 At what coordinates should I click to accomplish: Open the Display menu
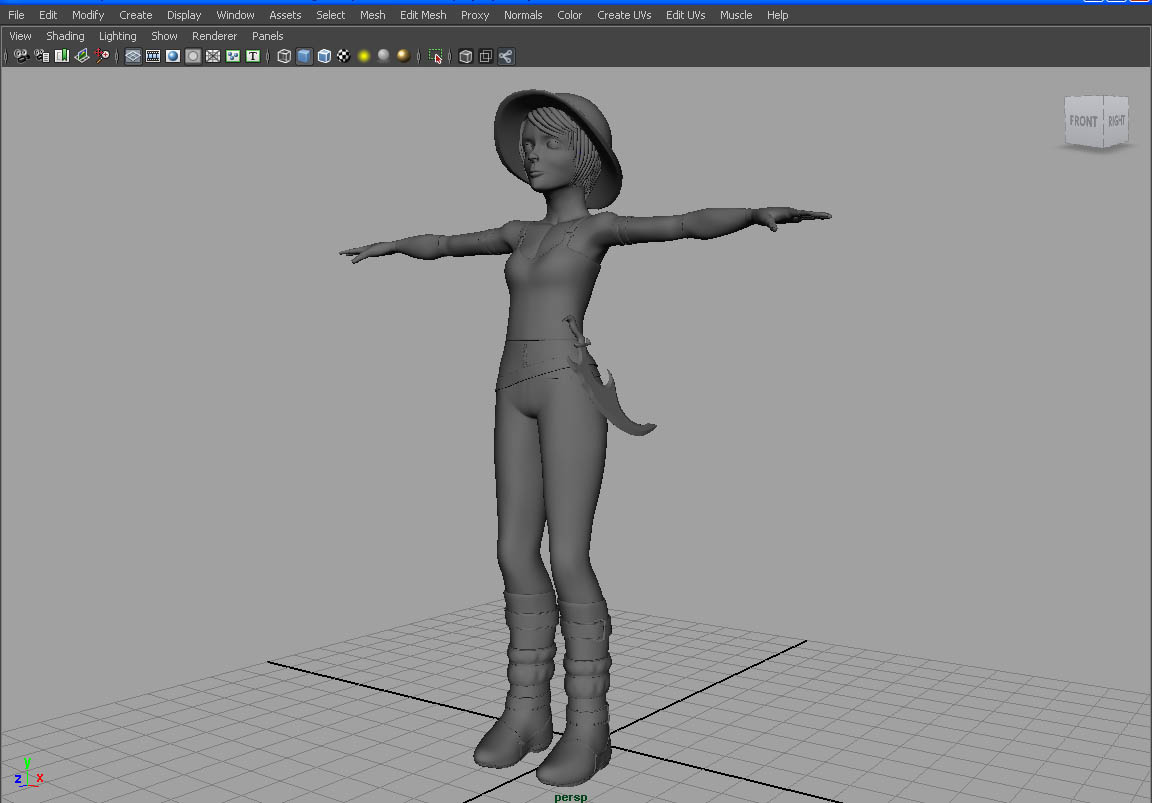click(x=184, y=15)
